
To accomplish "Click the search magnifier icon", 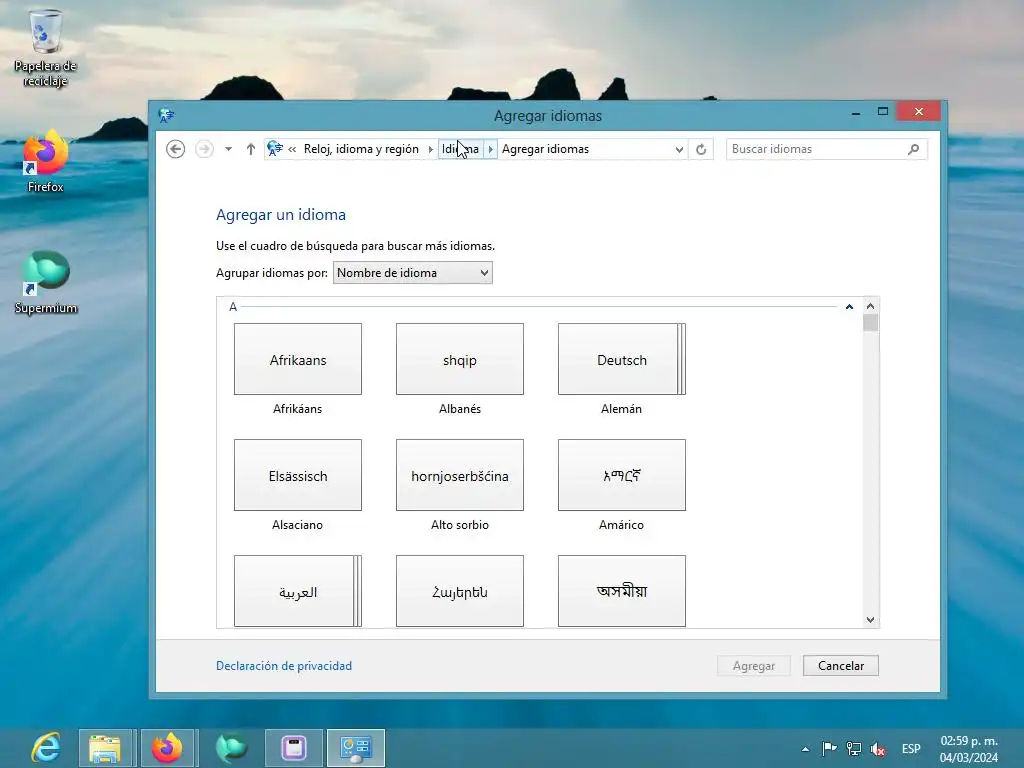I will point(914,150).
